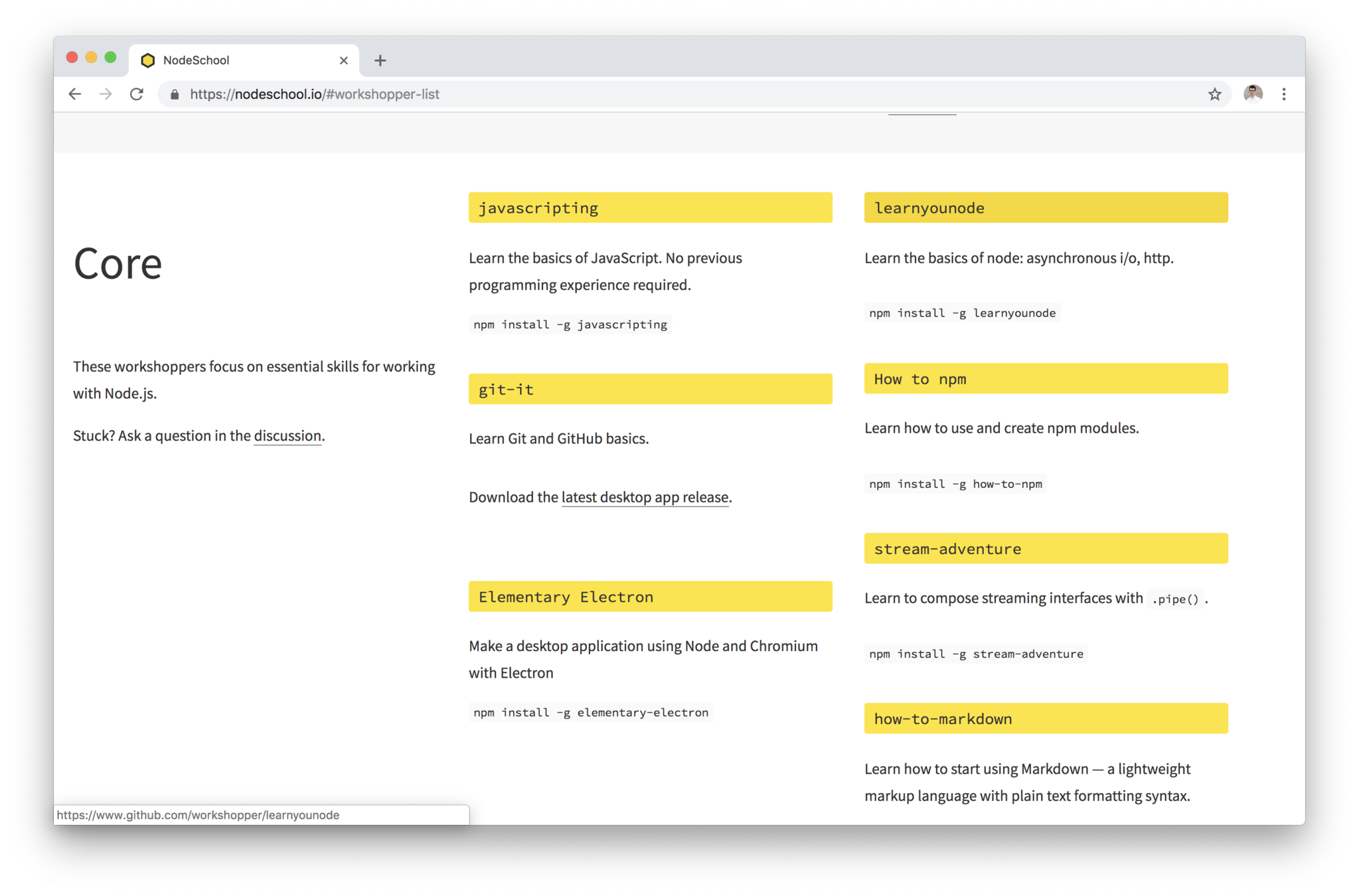Click the git-it yellow header

point(649,389)
